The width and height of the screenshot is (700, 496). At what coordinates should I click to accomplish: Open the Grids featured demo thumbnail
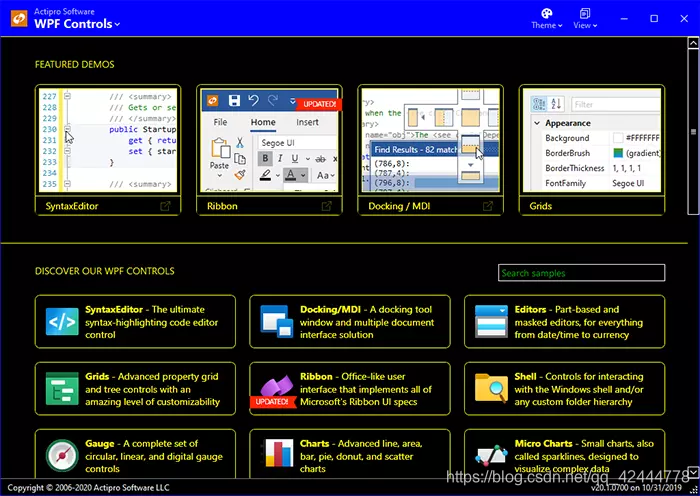(592, 140)
